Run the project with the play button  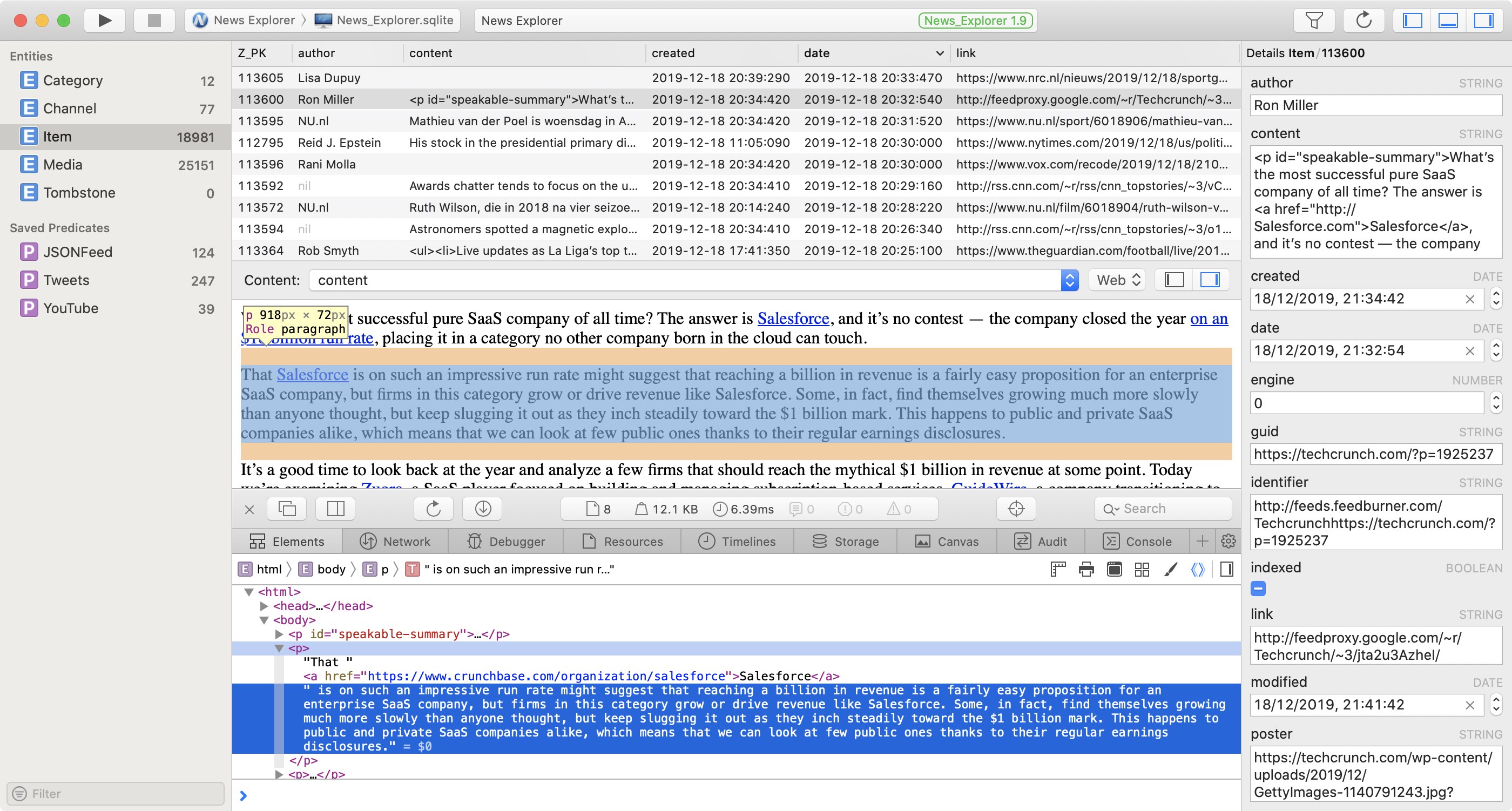[104, 21]
